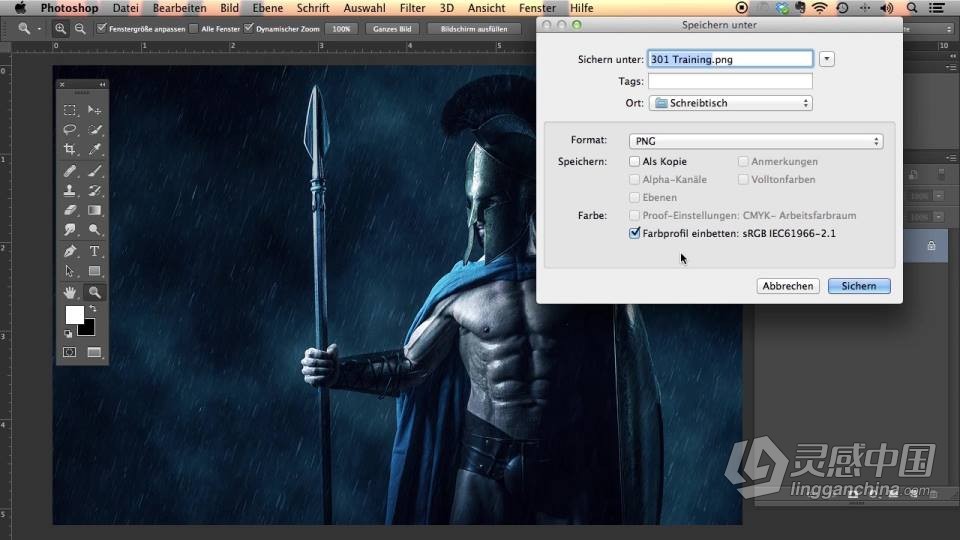Open the Format PNG dropdown

click(x=756, y=141)
